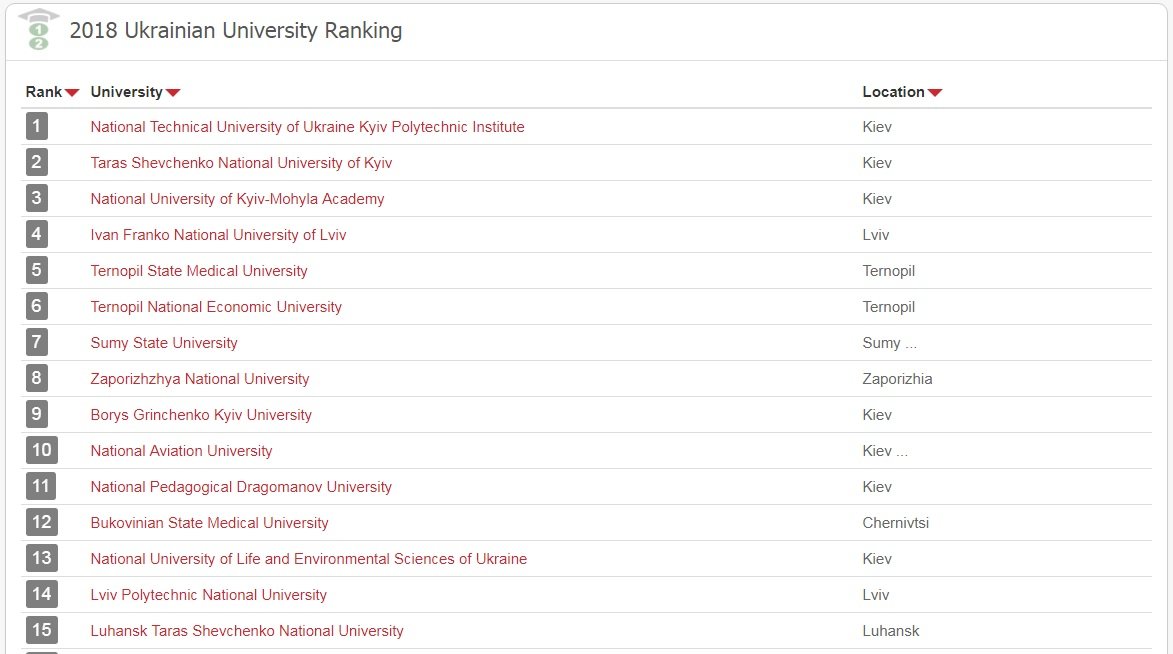The height and width of the screenshot is (654, 1173).
Task: Open Lviv Polytechnic National University link
Action: tap(209, 594)
